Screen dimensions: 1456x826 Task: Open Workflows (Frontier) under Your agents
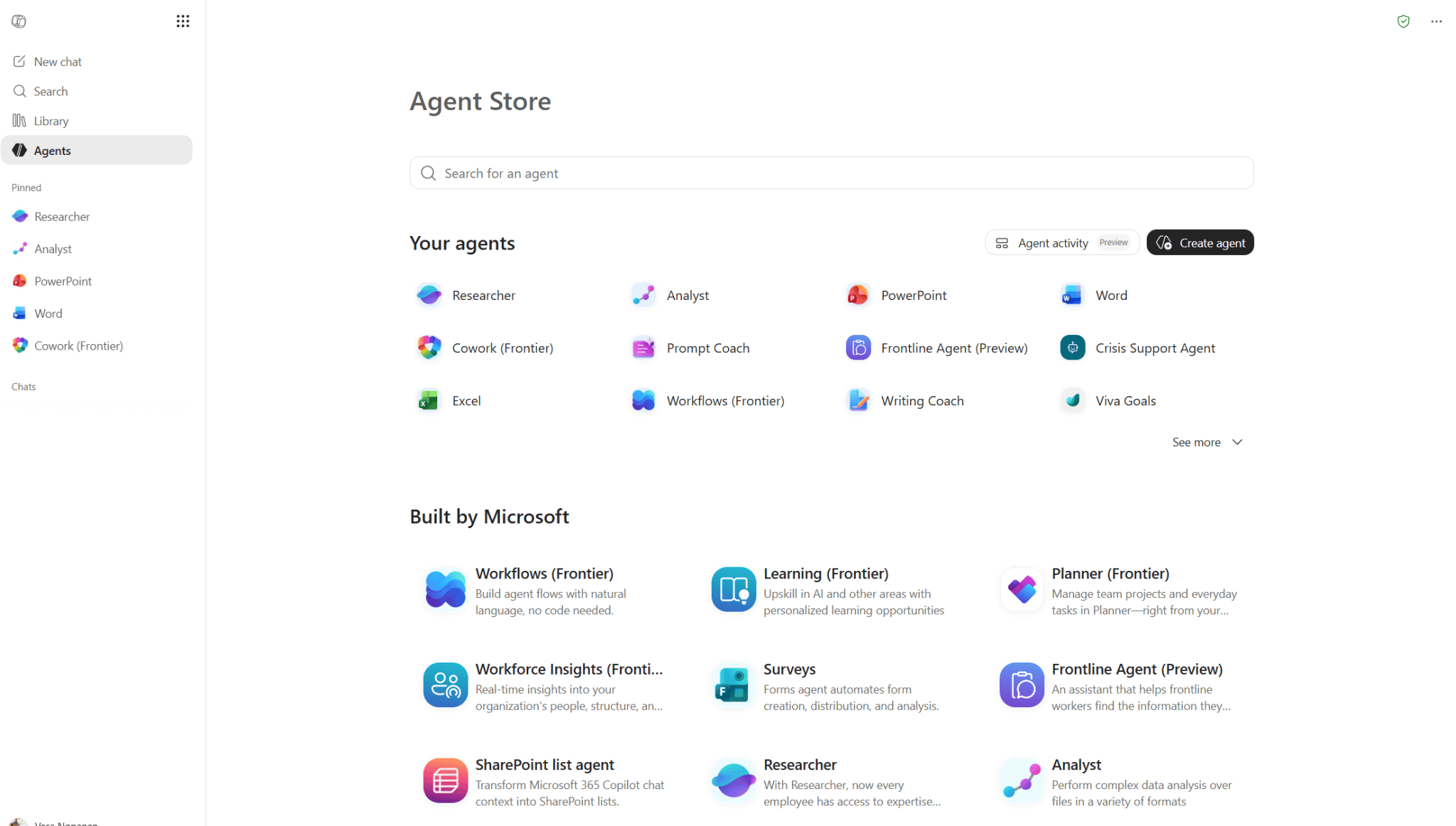click(x=707, y=401)
